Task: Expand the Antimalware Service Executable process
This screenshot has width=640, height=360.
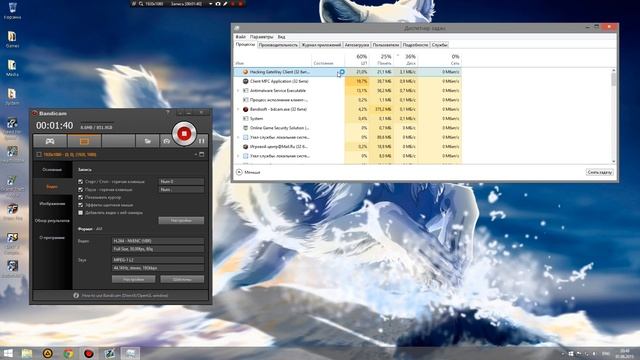Action: coord(238,91)
